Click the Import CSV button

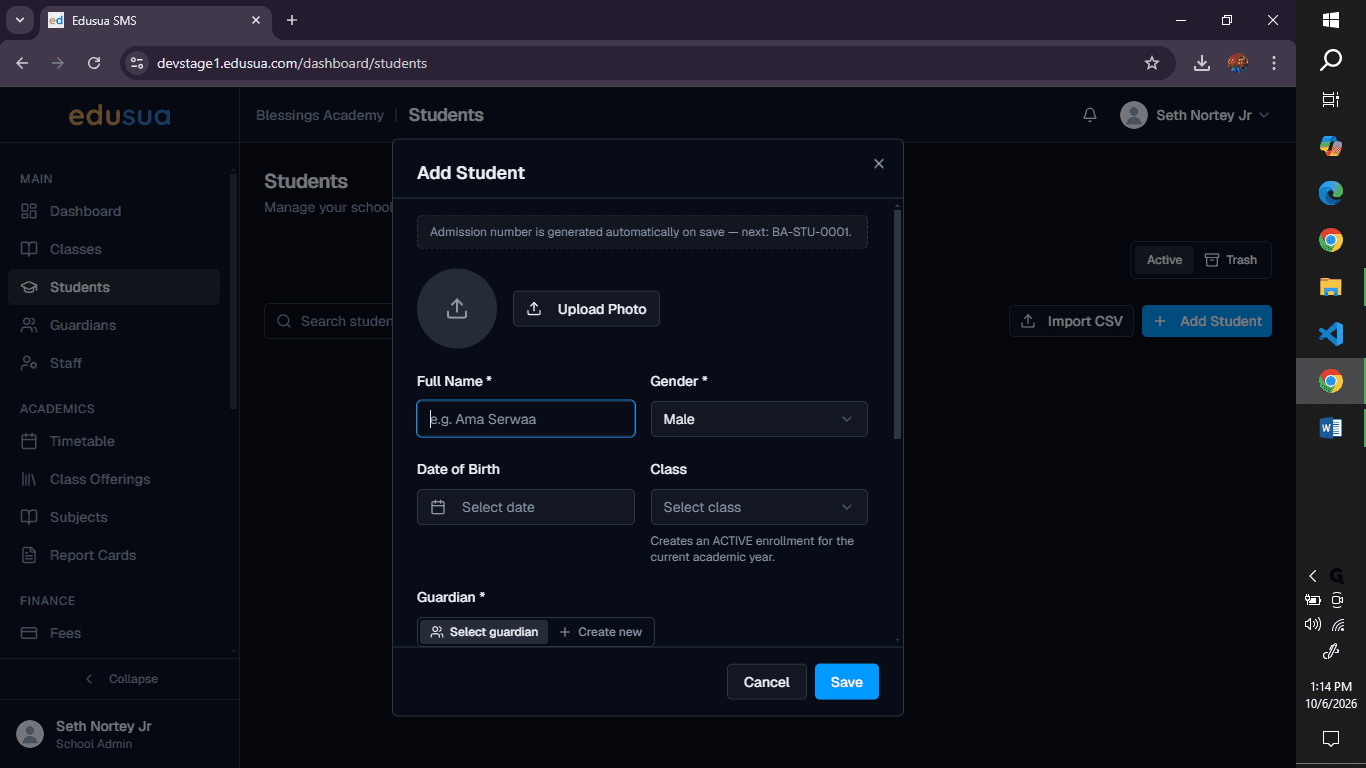point(1072,321)
